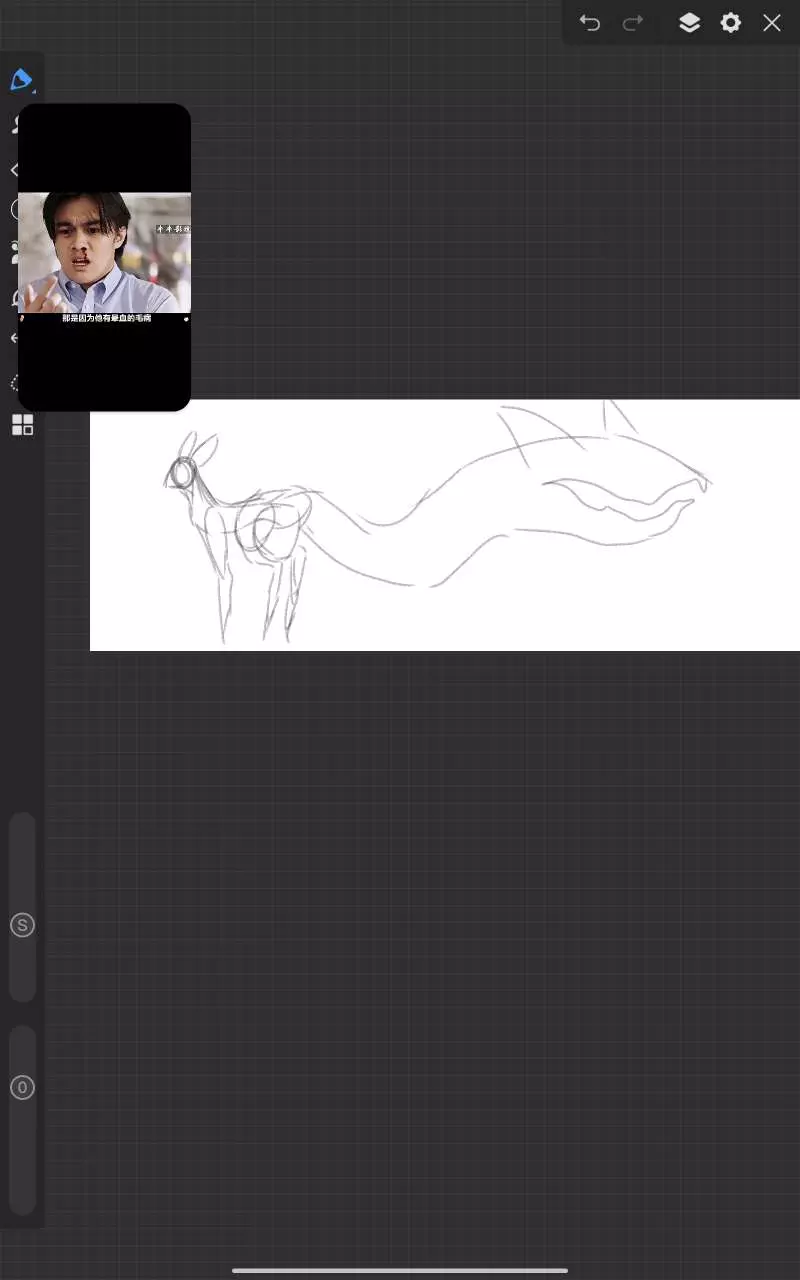Open the color circle picker

click(14, 209)
